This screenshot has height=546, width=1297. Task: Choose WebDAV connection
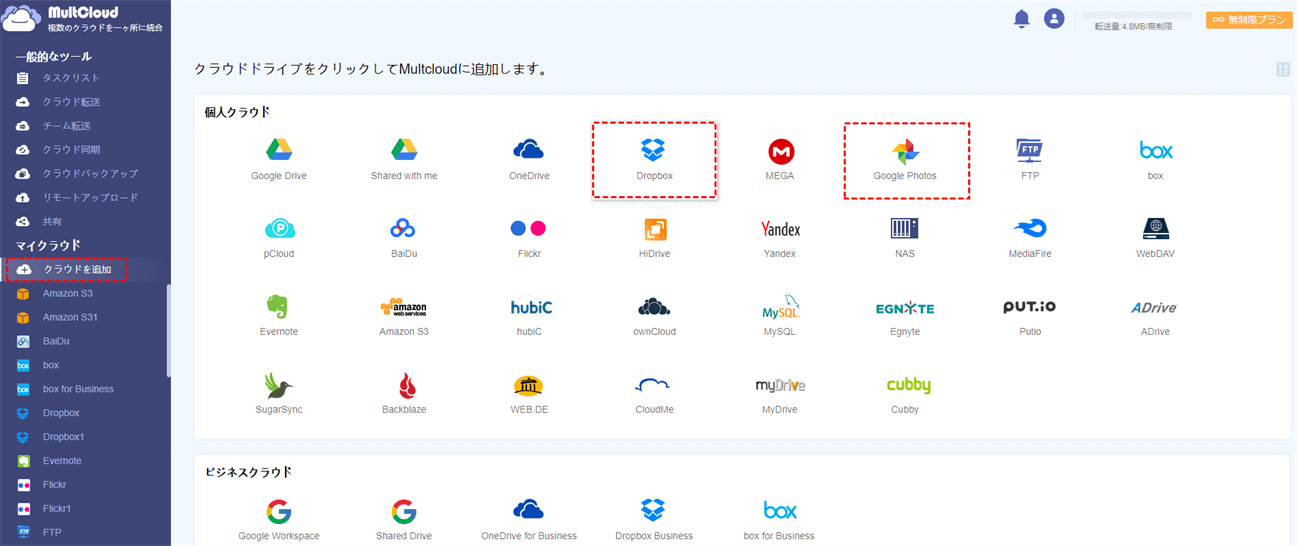click(x=1156, y=238)
